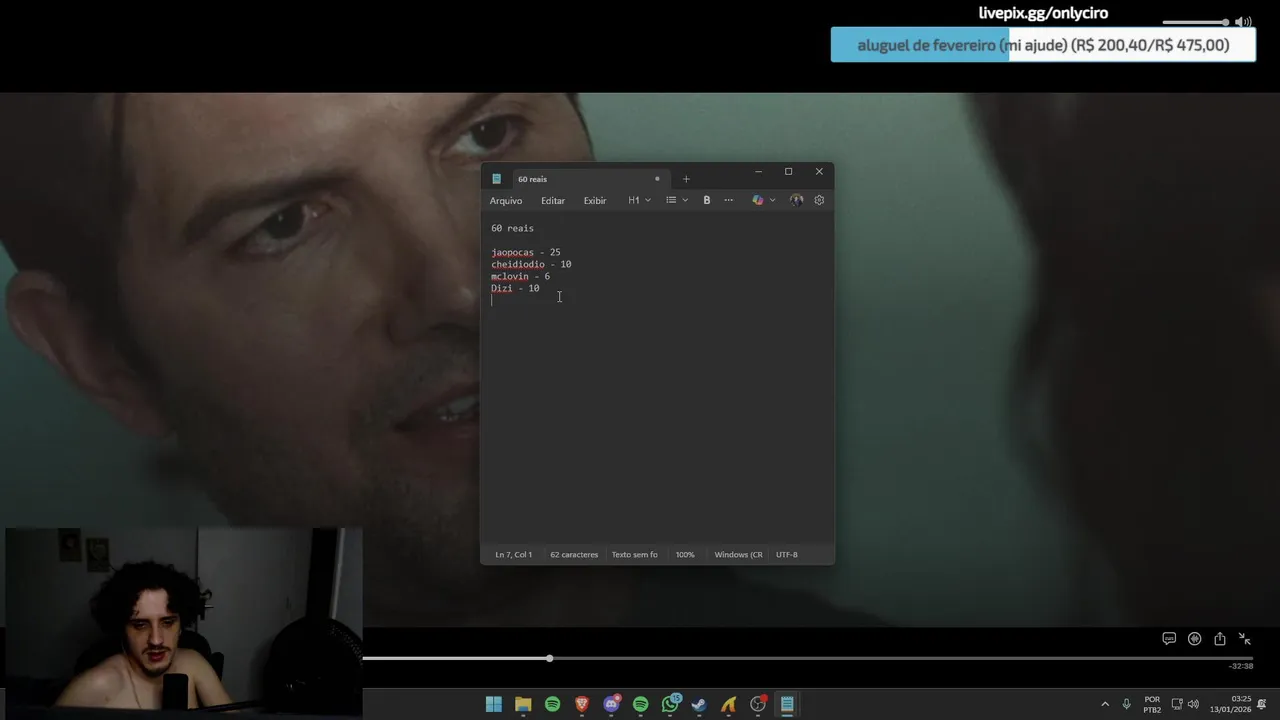1280x720 pixels.
Task: Open File Explorer from the taskbar
Action: [523, 704]
